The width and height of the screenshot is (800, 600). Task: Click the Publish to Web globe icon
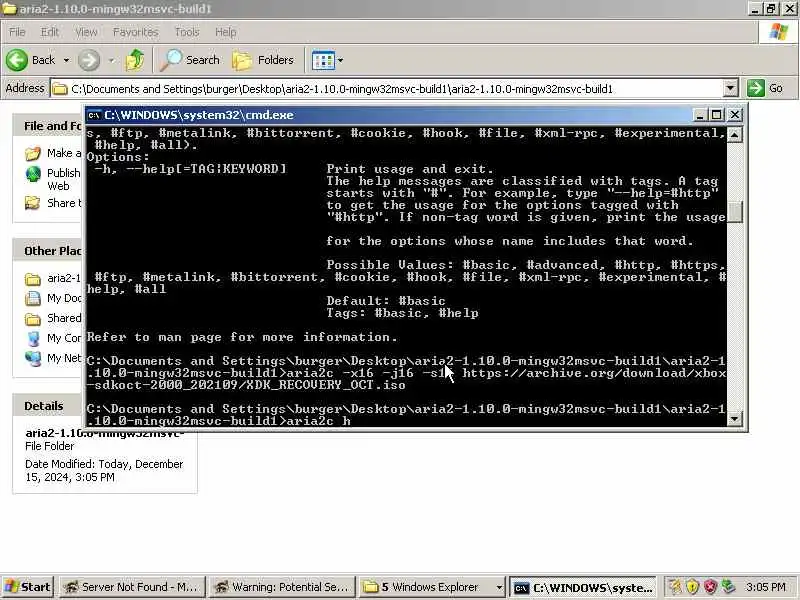coord(33,174)
